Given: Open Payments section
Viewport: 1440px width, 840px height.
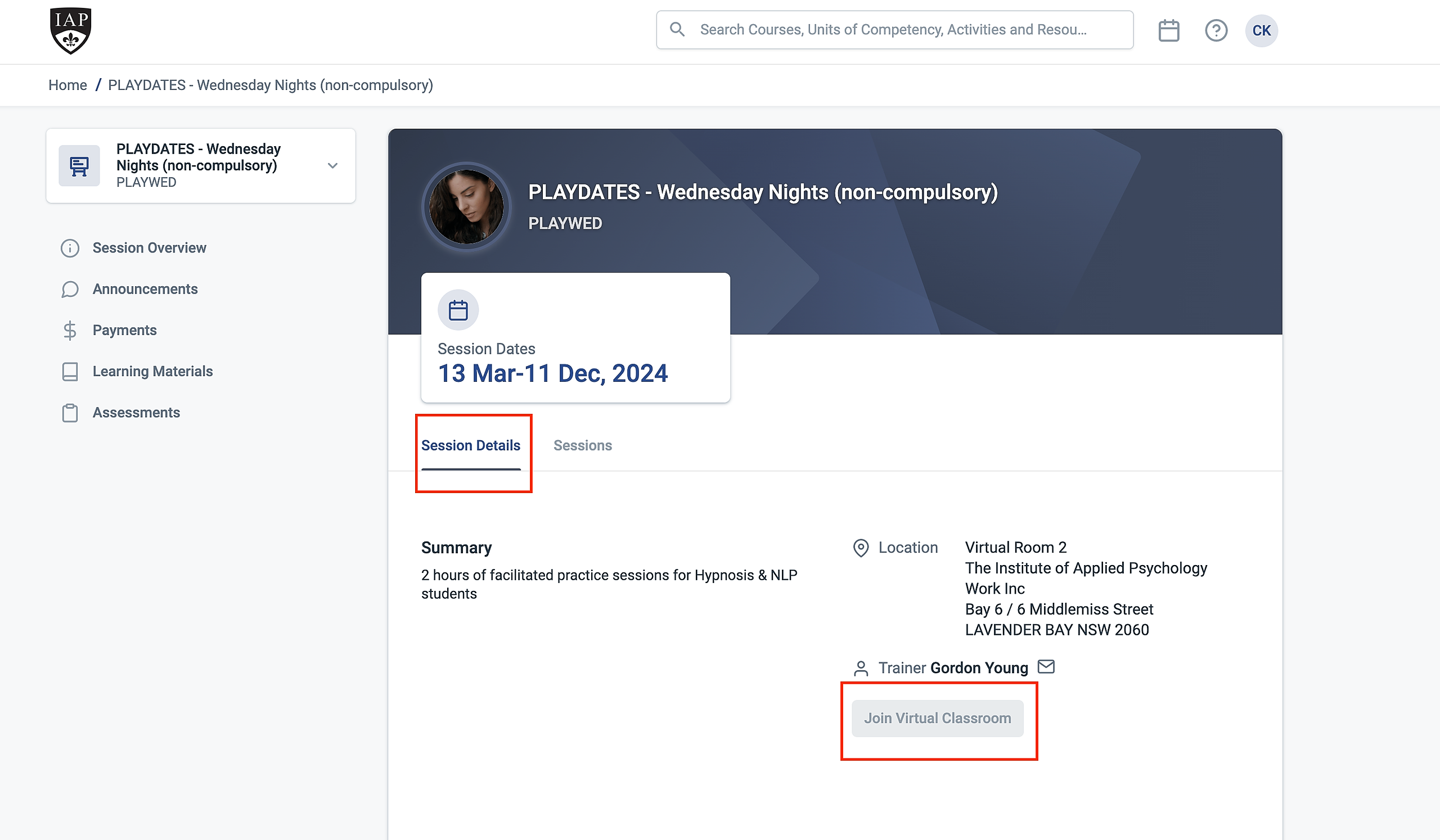Looking at the screenshot, I should [124, 330].
